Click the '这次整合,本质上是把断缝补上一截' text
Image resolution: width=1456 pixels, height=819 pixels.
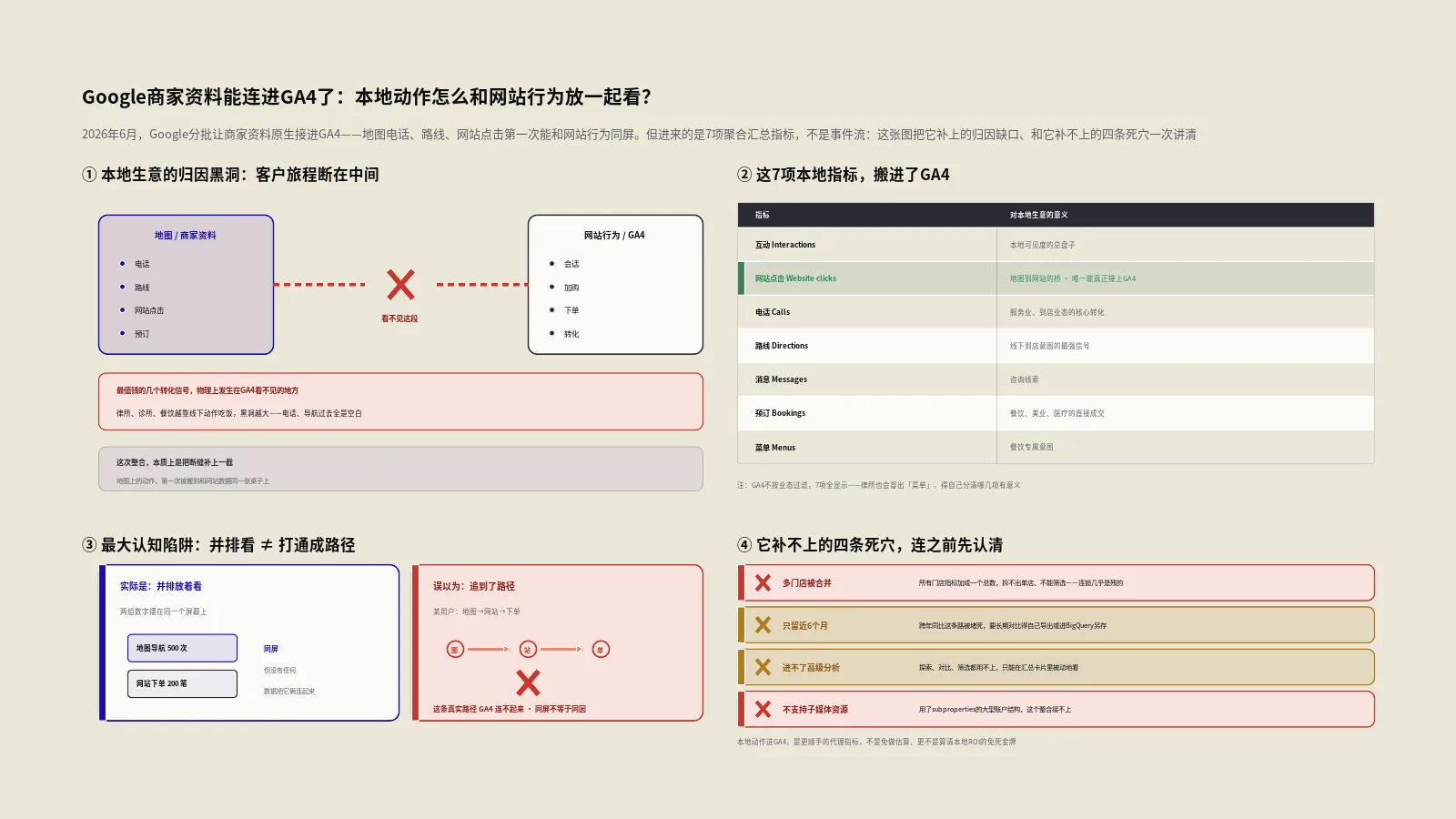click(175, 462)
